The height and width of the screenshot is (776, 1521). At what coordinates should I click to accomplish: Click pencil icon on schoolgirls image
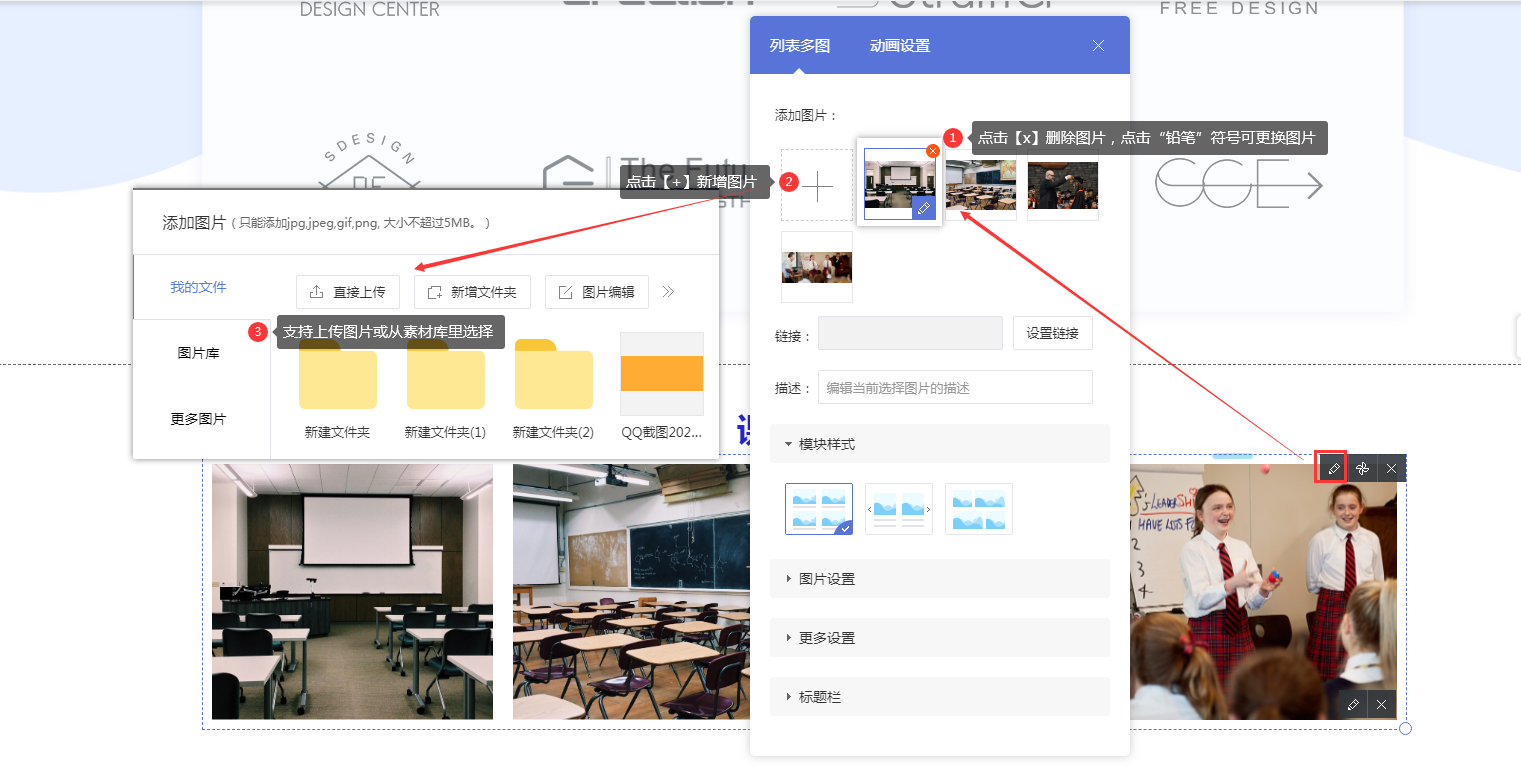click(x=1353, y=705)
